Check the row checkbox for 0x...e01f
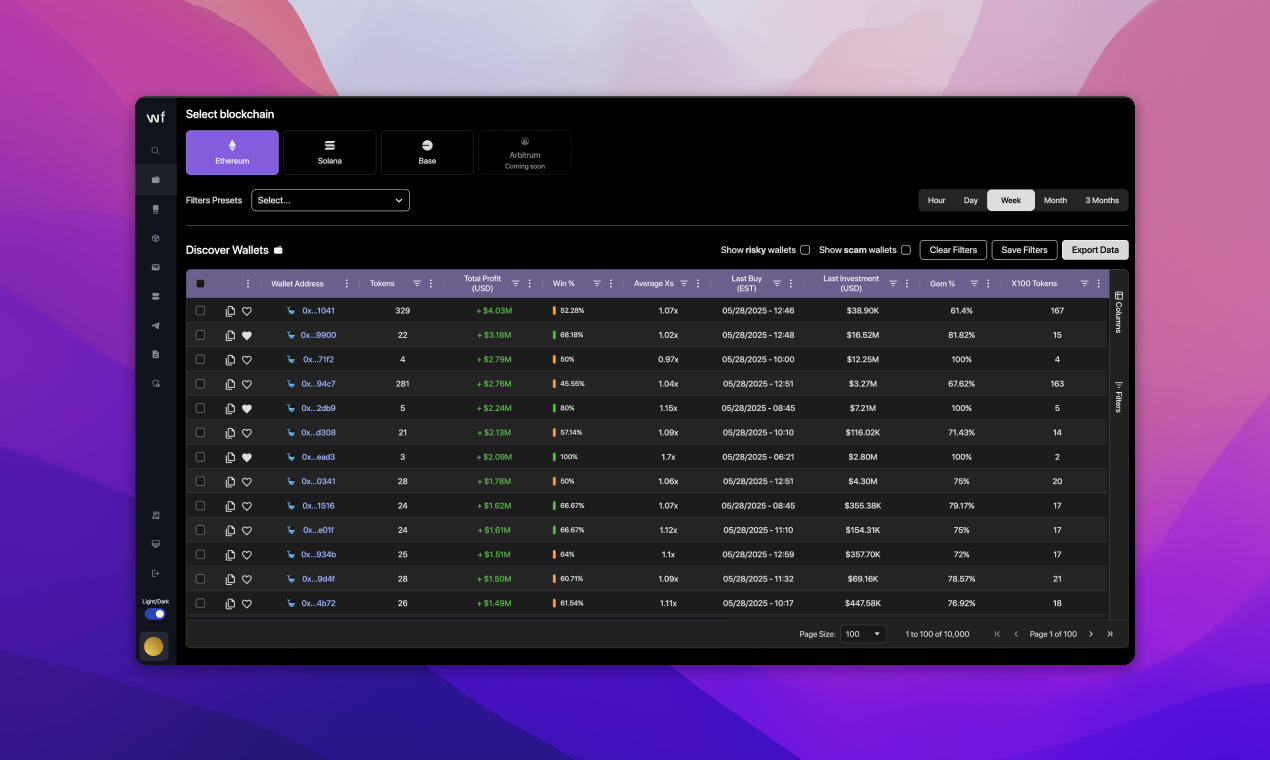Viewport: 1270px width, 760px height. point(200,530)
